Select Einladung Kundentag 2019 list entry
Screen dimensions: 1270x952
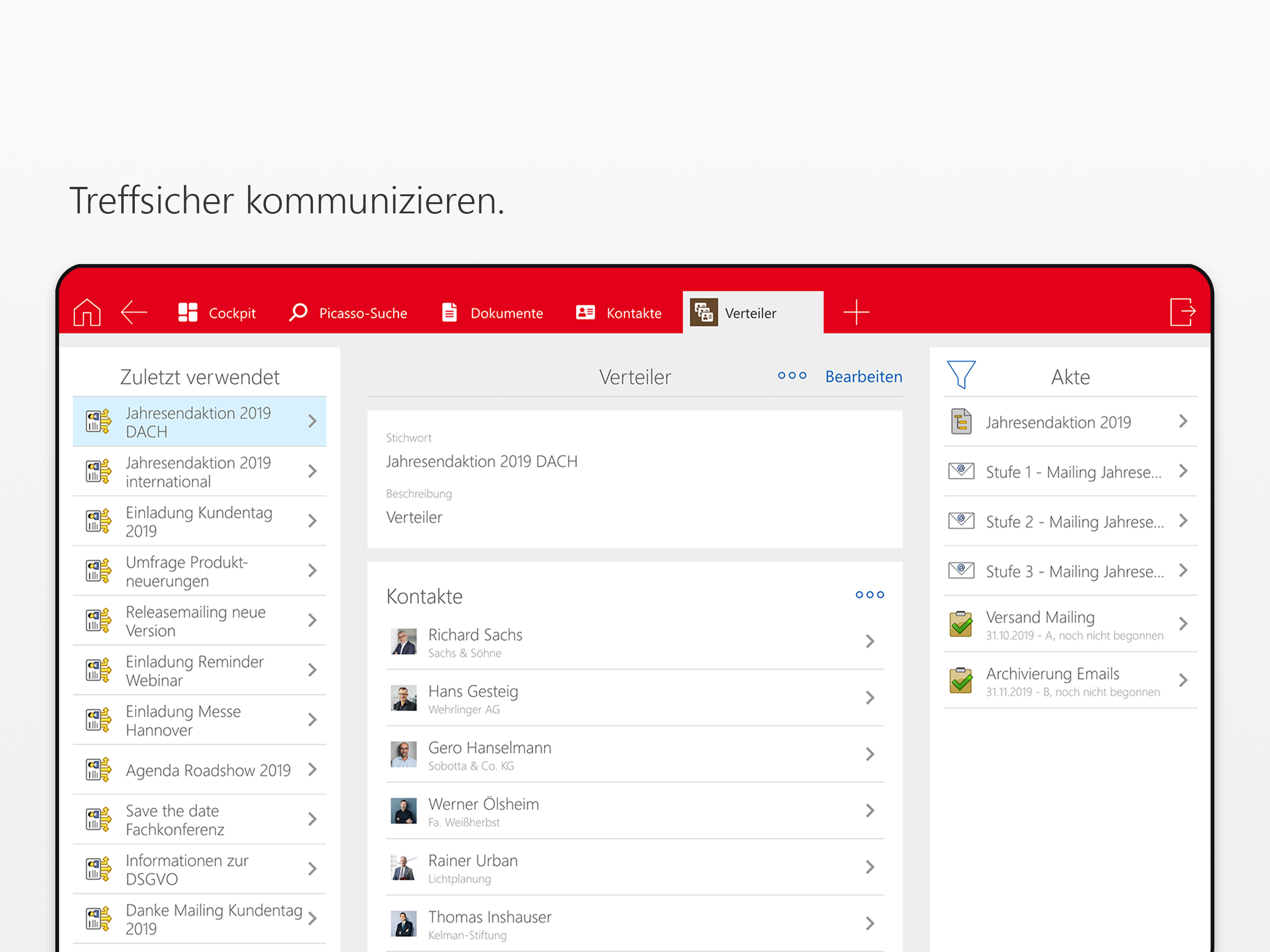coord(198,522)
